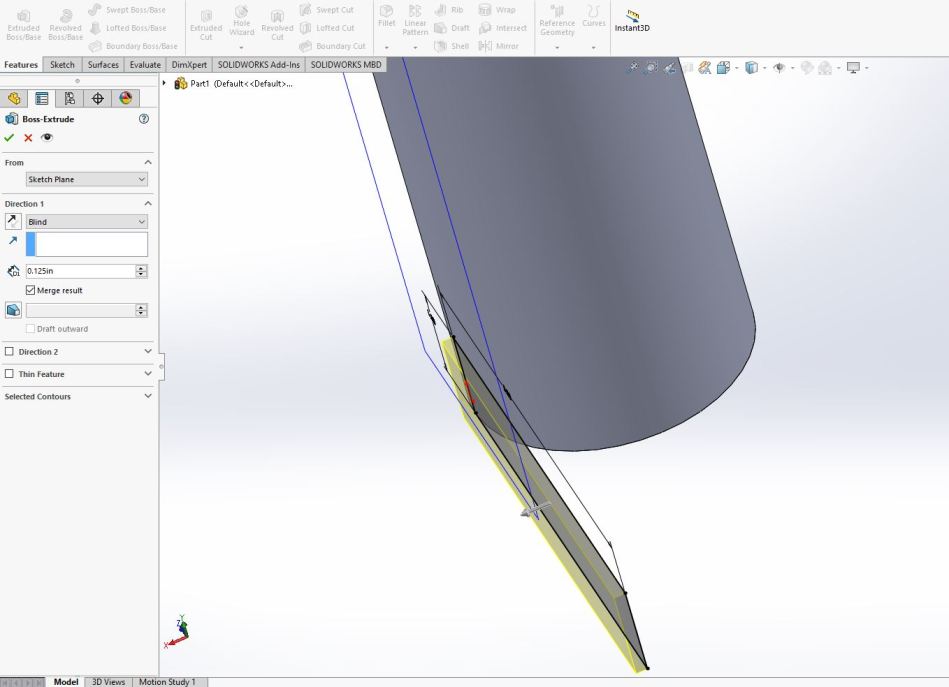
Task: Enable the Direction 2 checkbox
Action: (x=10, y=352)
